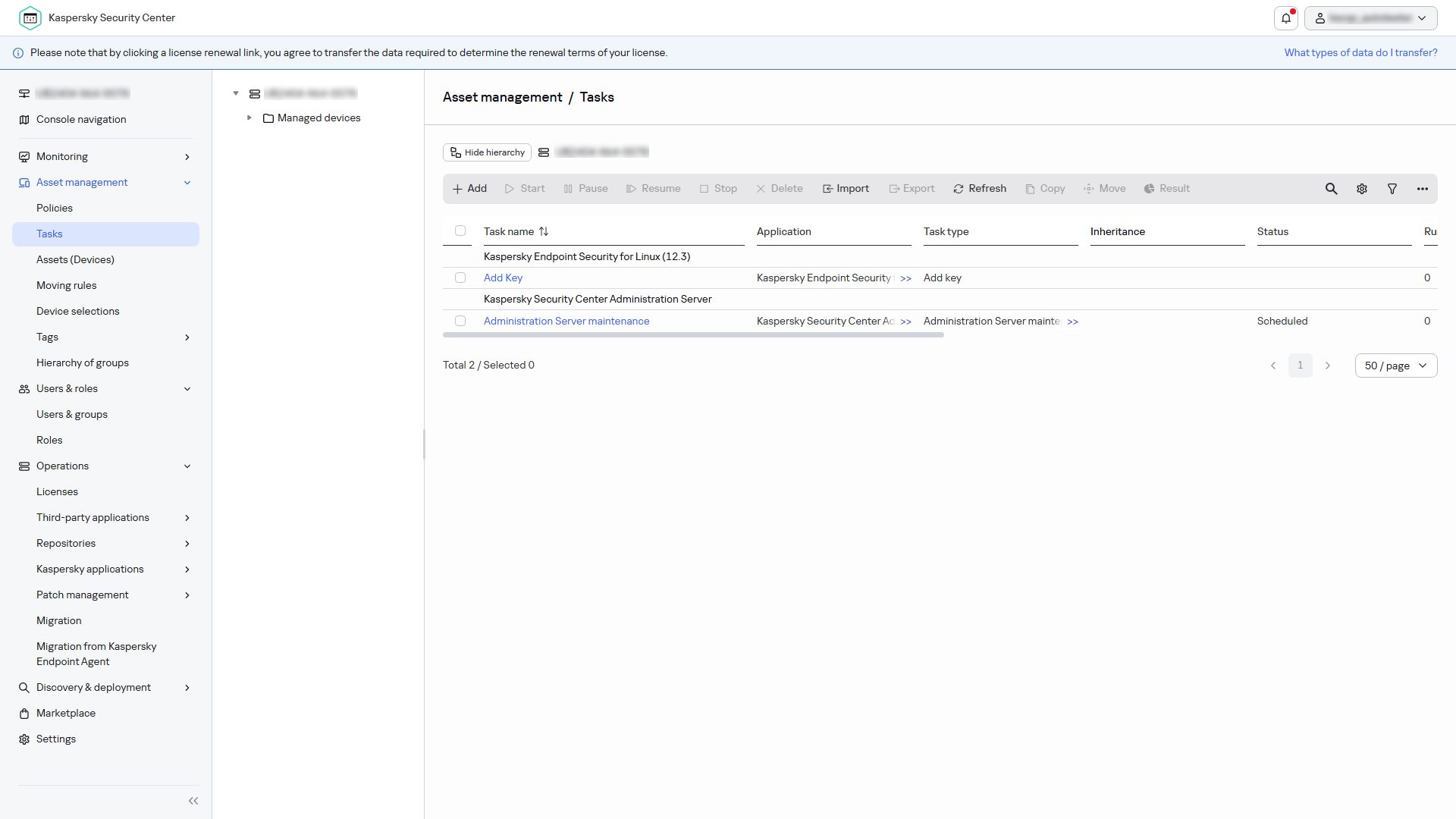Open the filter funnel icon
Viewport: 1456px width, 819px height.
coord(1392,189)
